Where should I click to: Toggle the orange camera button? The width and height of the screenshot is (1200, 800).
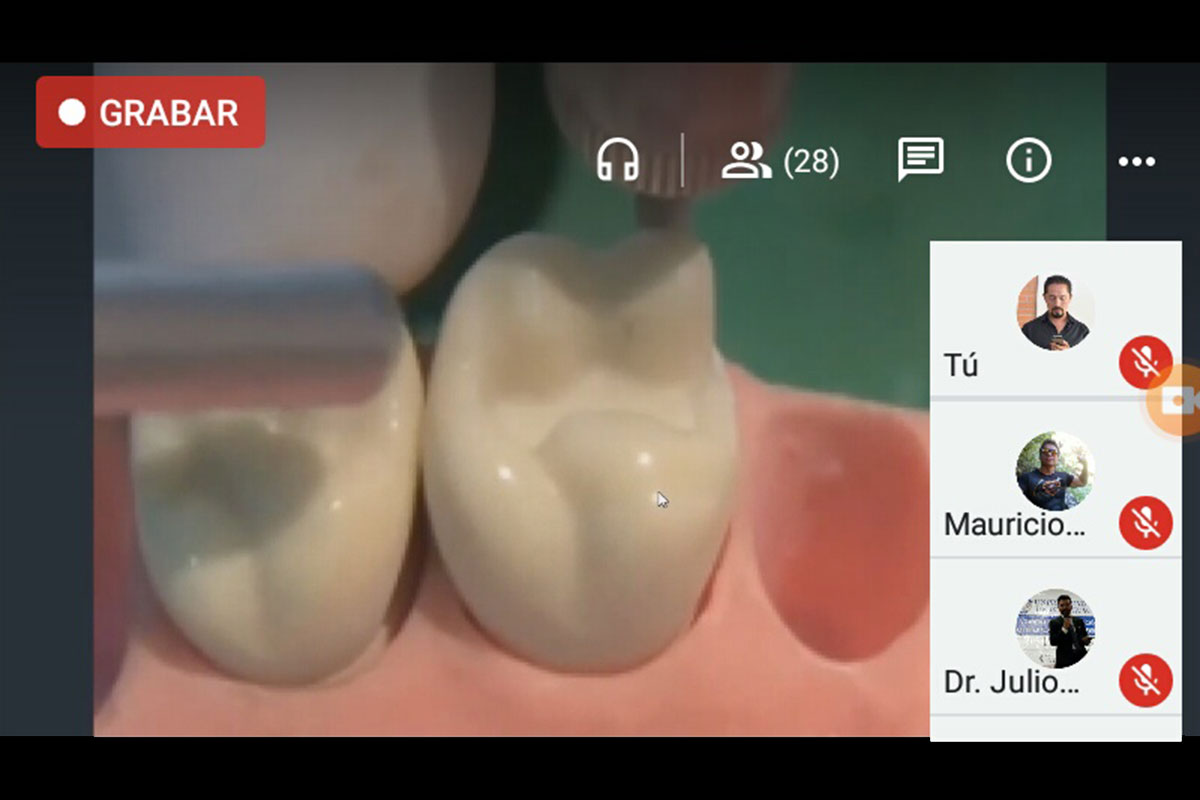pos(1174,401)
